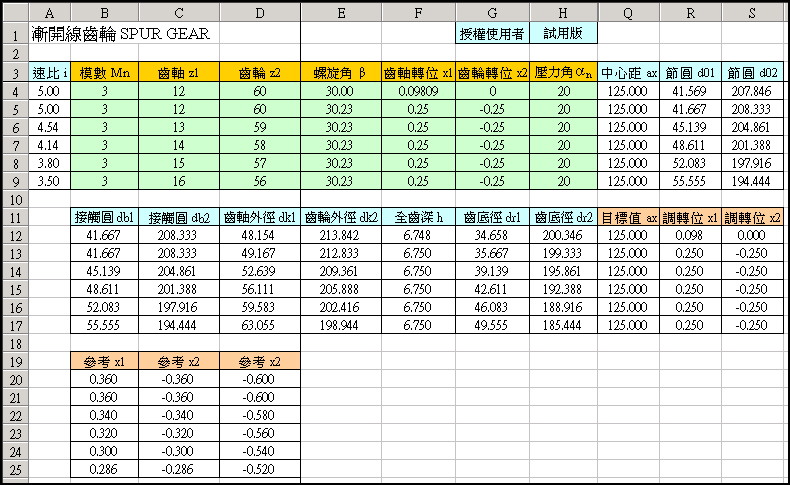790x485 pixels.
Task: Select the 速比 i header cell
Action: tap(49, 73)
